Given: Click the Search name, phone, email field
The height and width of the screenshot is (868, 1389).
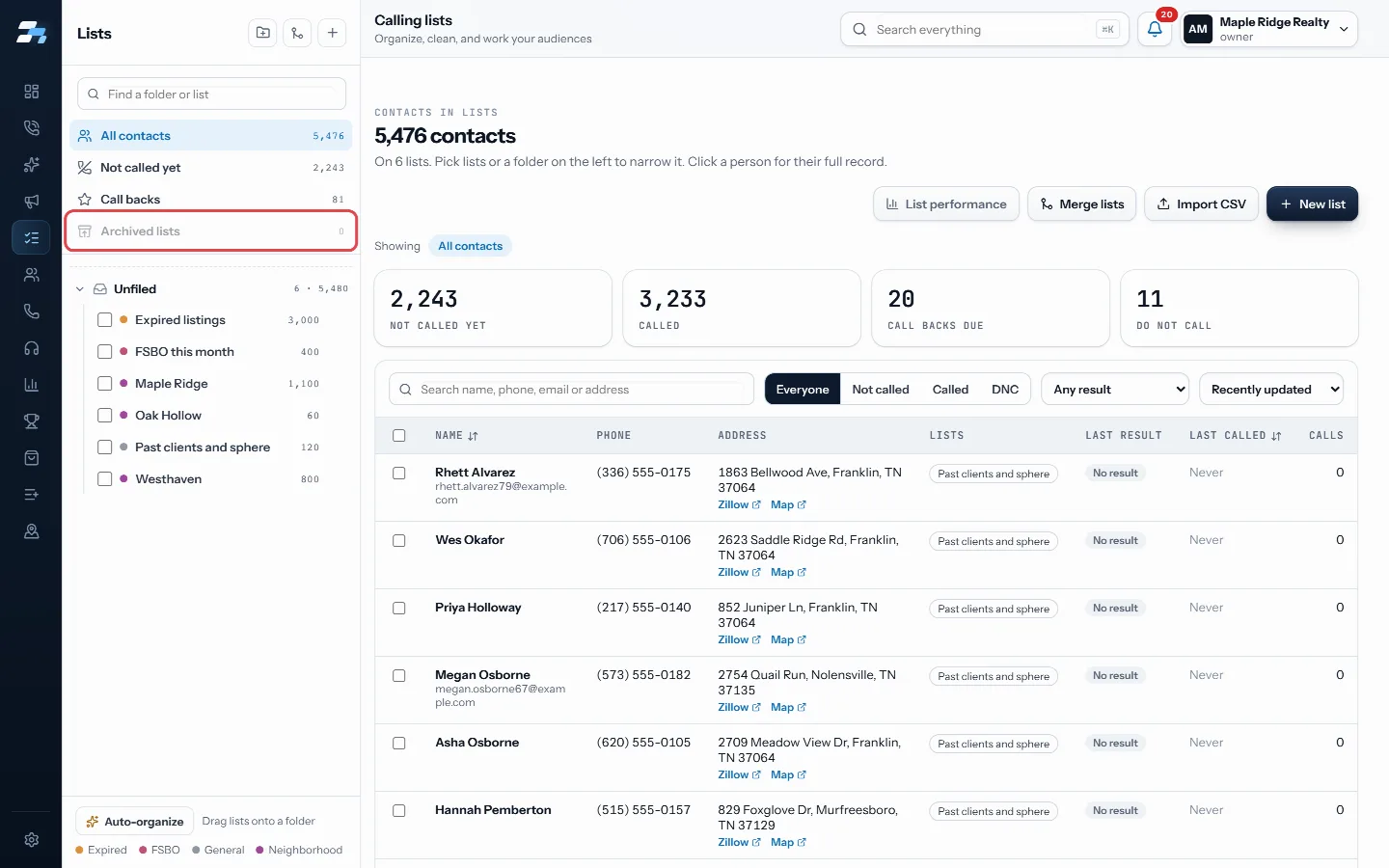Looking at the screenshot, I should (x=572, y=390).
